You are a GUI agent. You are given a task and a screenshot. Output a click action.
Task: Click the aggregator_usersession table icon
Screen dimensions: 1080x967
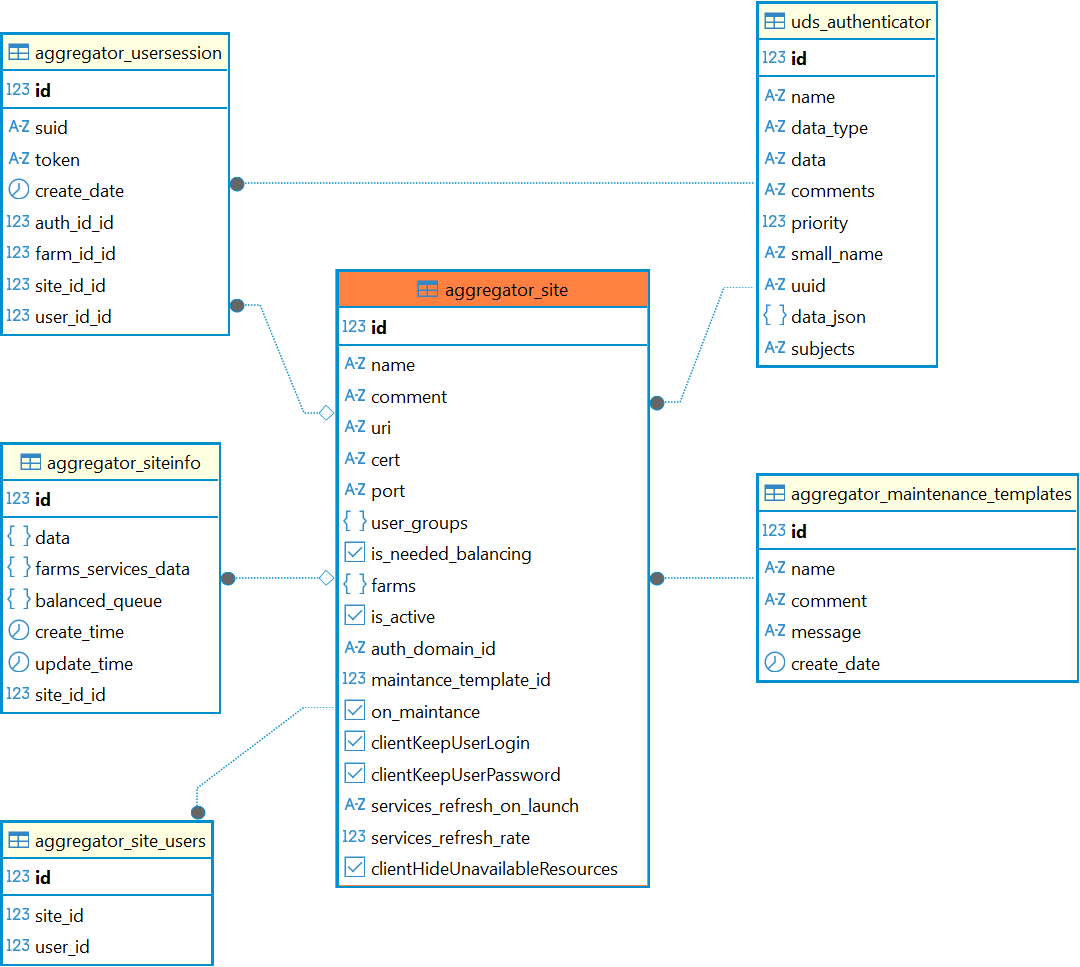point(18,53)
